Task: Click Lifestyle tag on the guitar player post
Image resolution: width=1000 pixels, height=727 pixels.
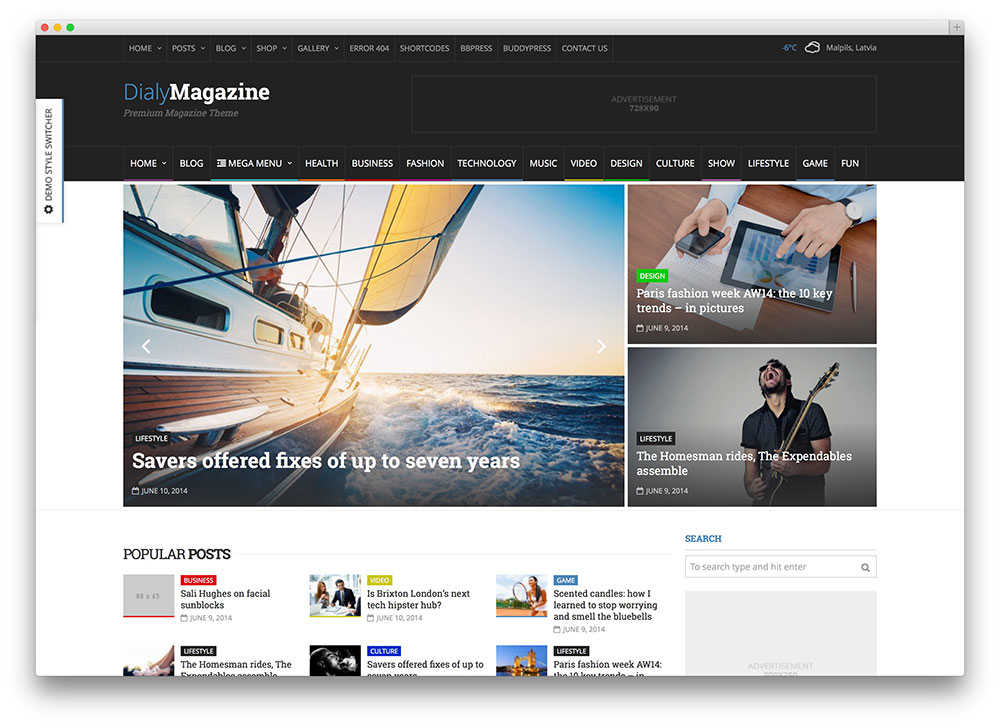Action: 656,439
